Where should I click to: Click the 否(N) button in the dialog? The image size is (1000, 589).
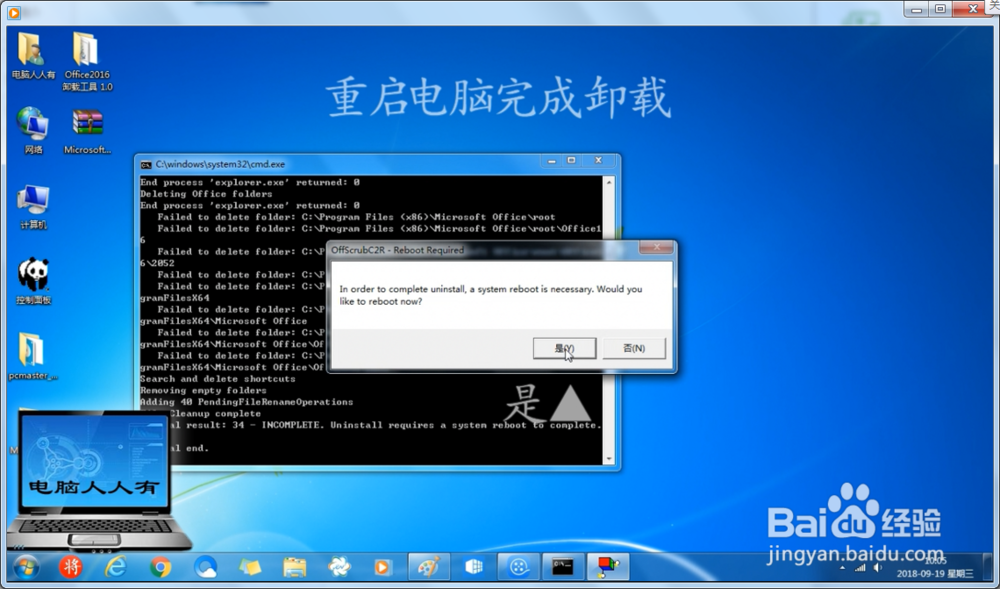tap(634, 348)
